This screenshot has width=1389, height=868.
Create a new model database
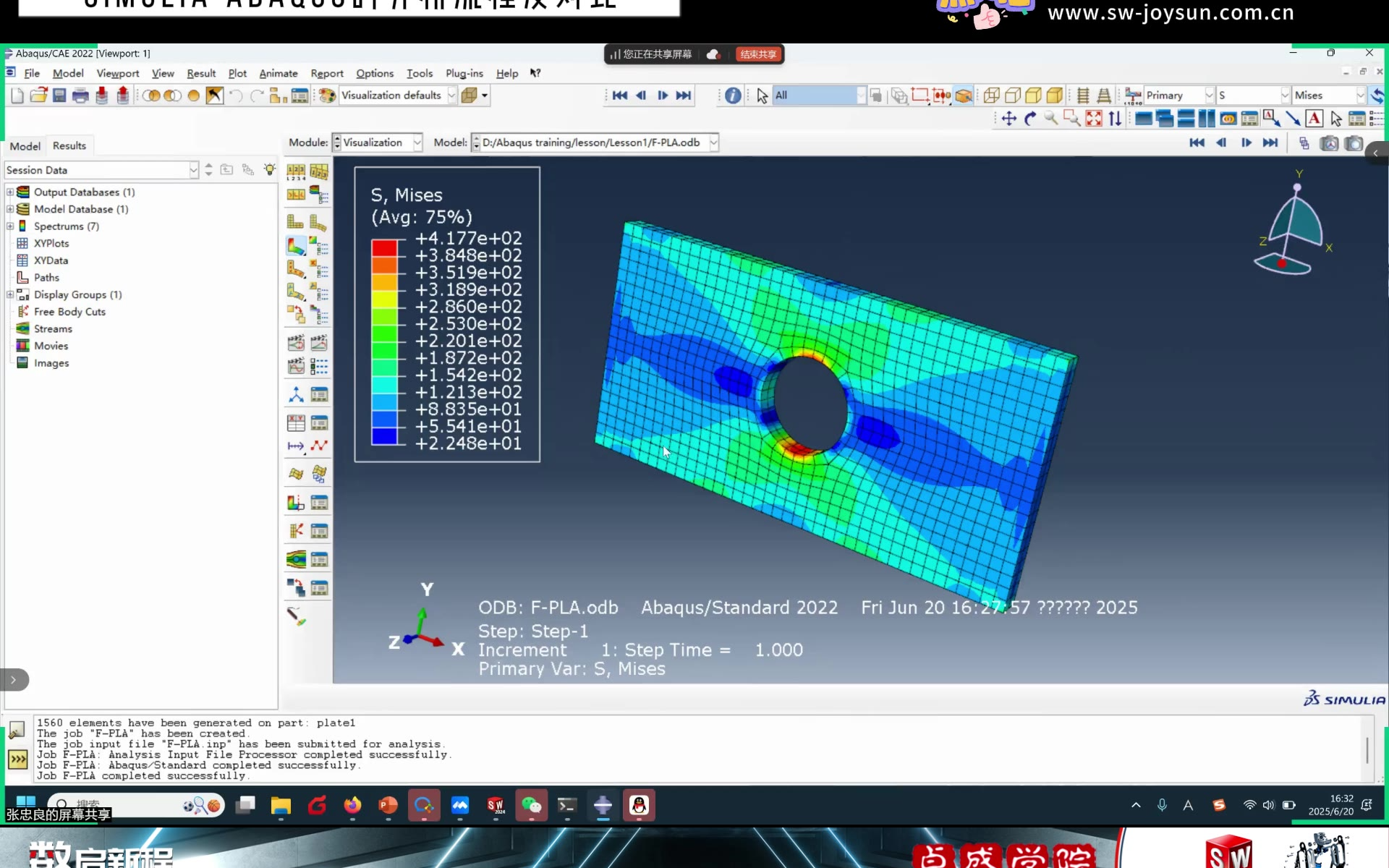[17, 95]
